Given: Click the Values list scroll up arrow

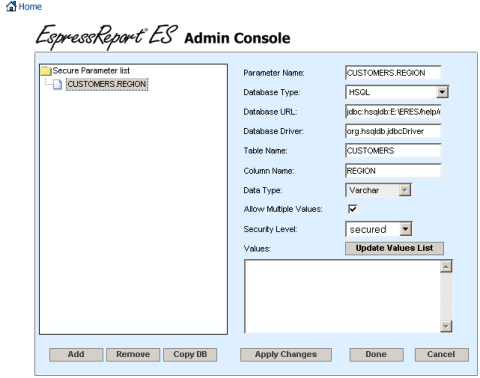Looking at the screenshot, I should pyautogui.click(x=446, y=266).
